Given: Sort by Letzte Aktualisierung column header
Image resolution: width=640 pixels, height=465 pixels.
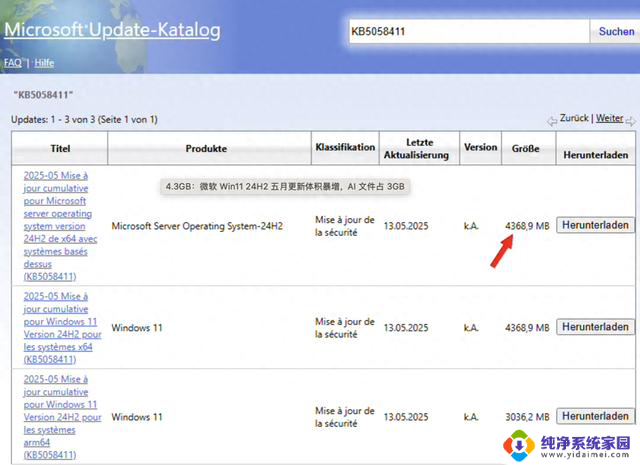Looking at the screenshot, I should pyautogui.click(x=419, y=149).
